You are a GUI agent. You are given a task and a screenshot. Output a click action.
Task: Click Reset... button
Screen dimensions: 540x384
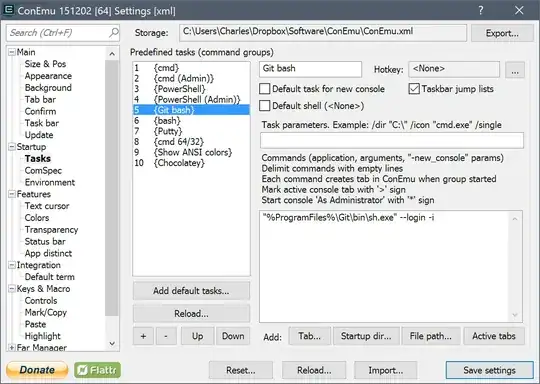241,370
